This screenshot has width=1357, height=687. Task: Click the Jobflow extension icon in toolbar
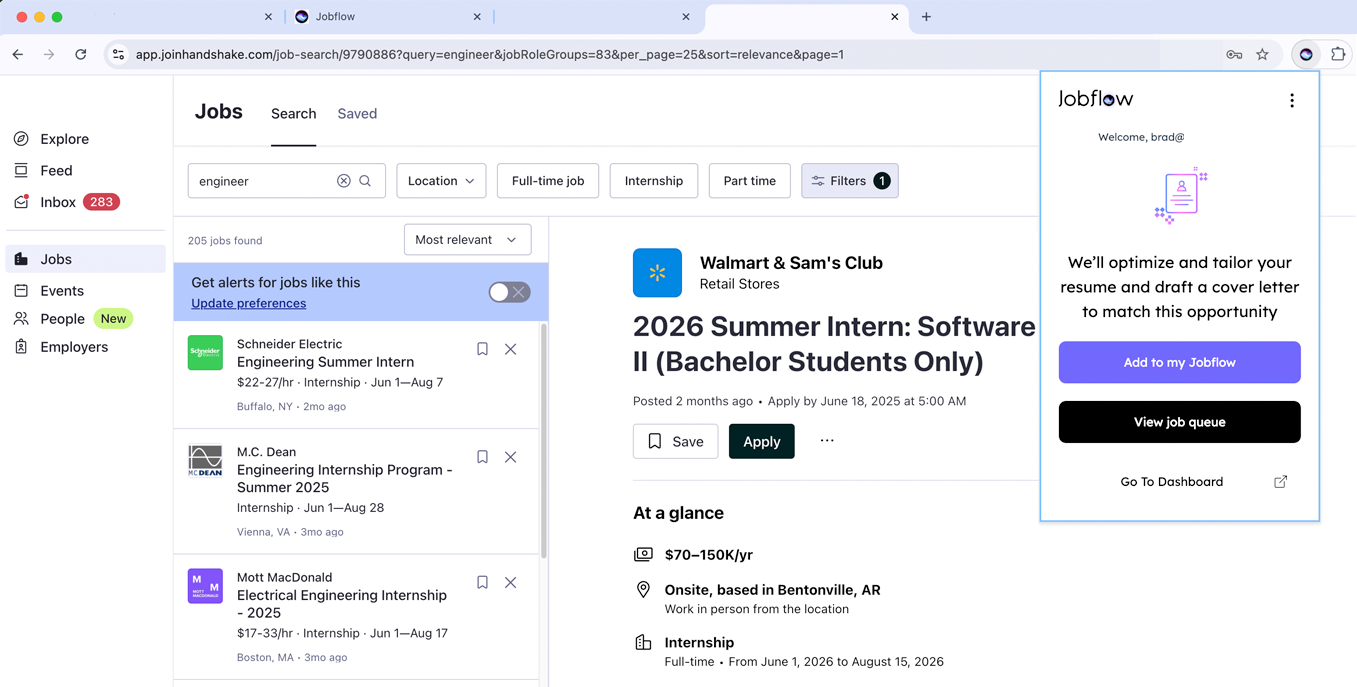click(x=1306, y=55)
